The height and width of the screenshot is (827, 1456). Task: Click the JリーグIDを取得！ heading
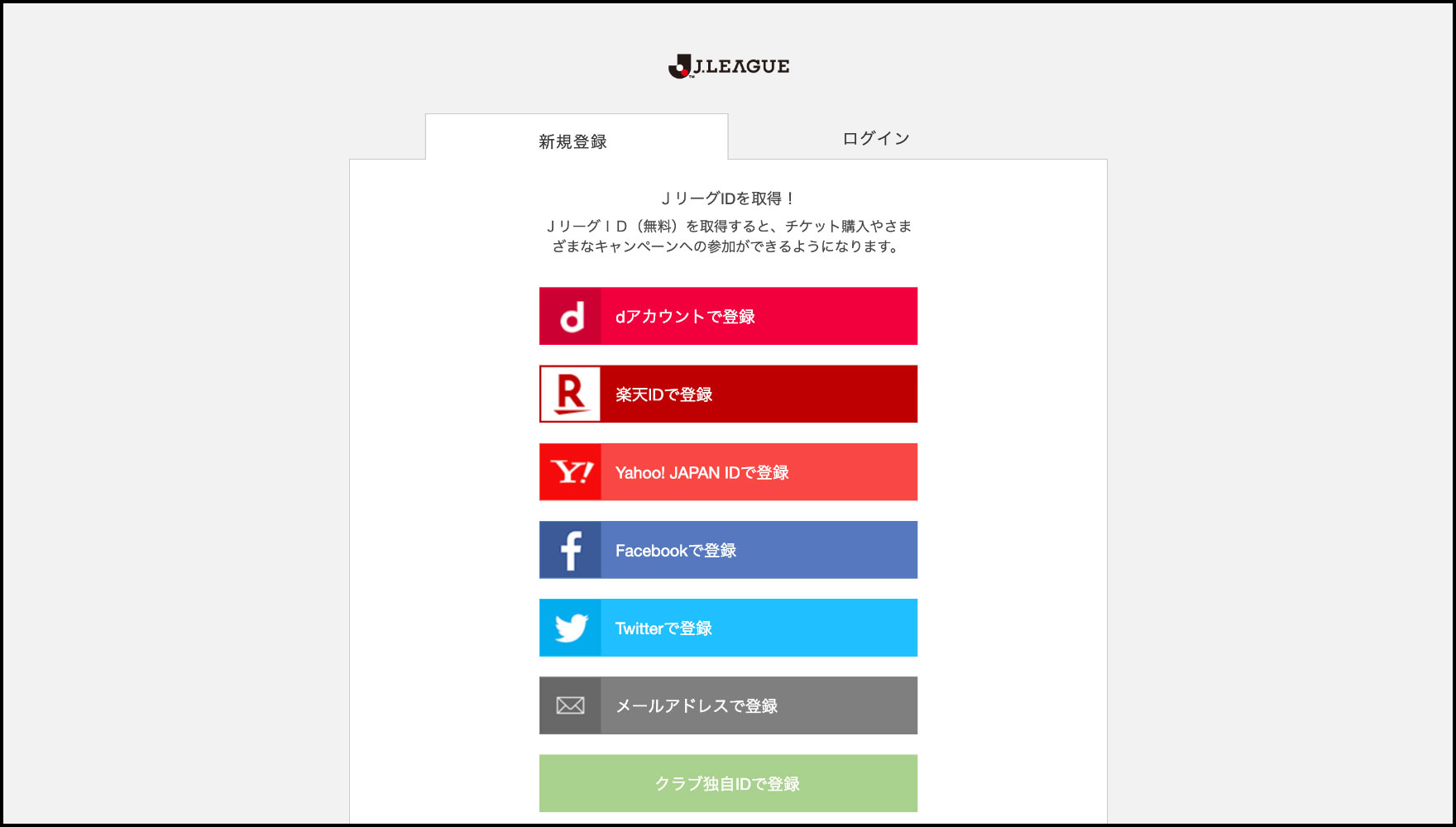728,198
